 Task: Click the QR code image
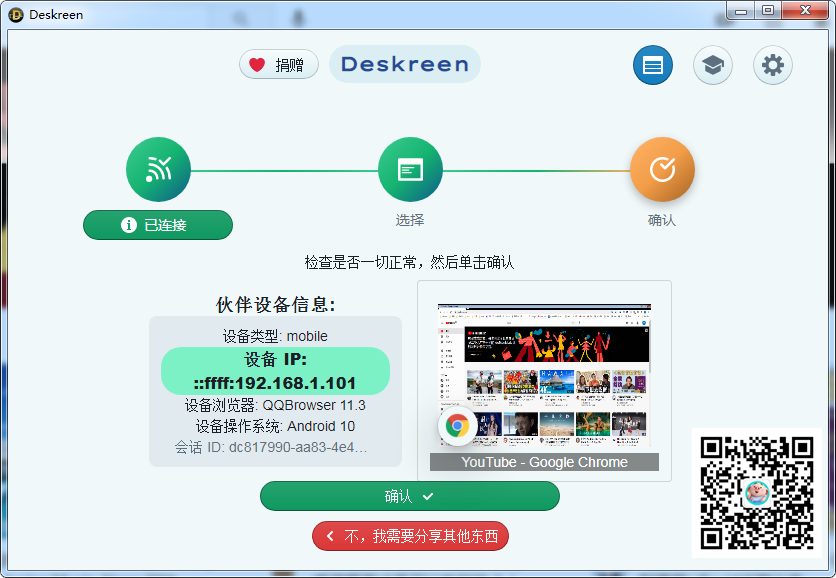756,492
